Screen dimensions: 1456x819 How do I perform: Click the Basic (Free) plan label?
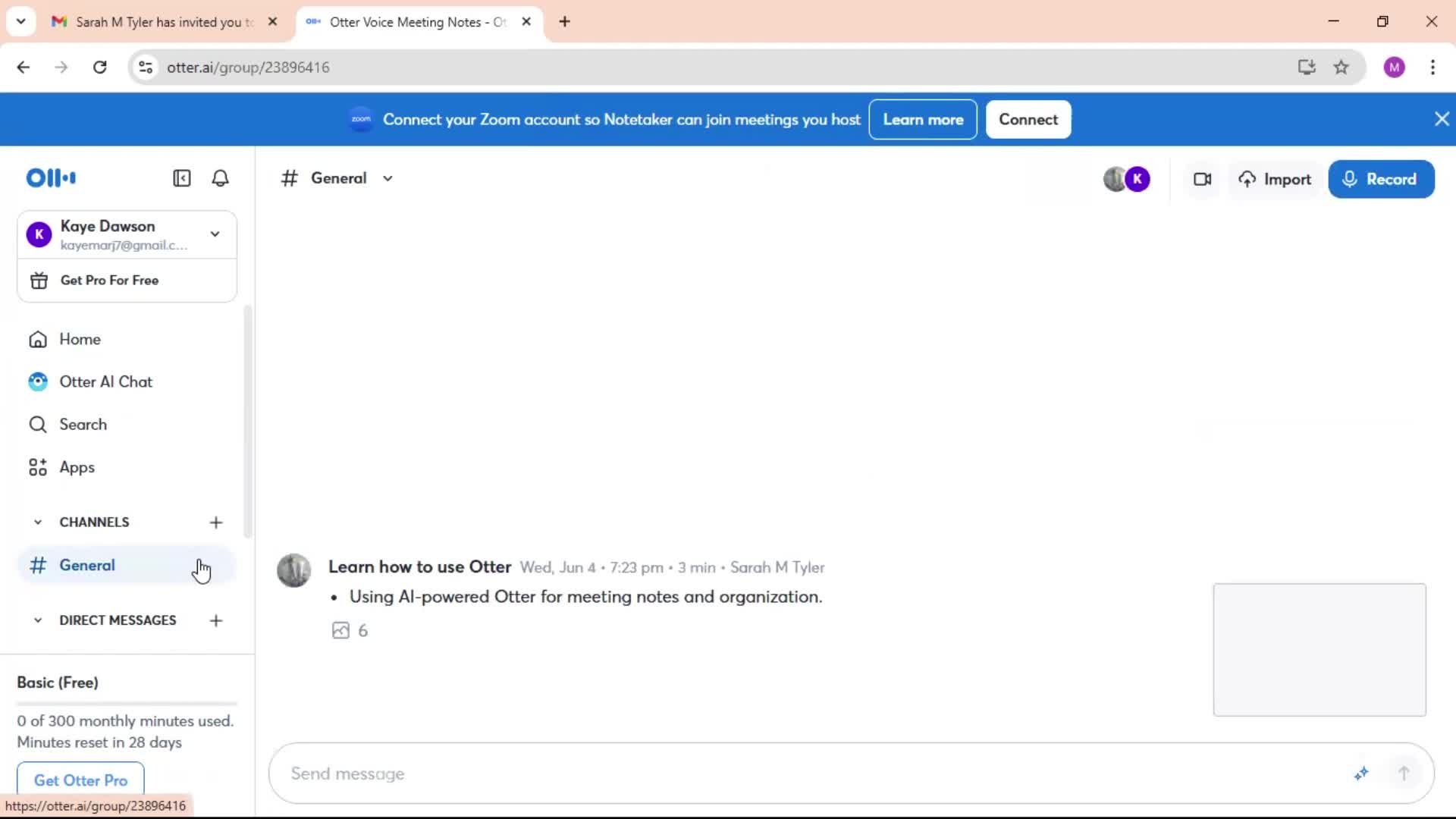58,682
